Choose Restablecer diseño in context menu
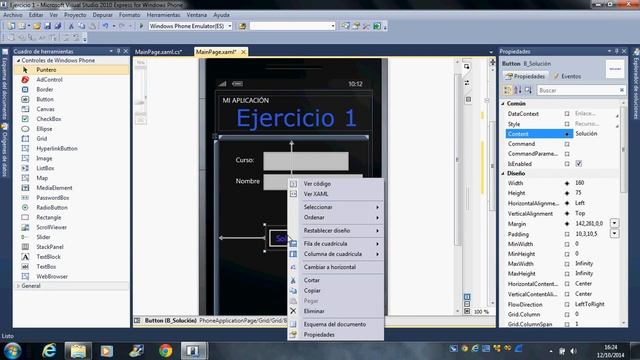 (x=336, y=231)
